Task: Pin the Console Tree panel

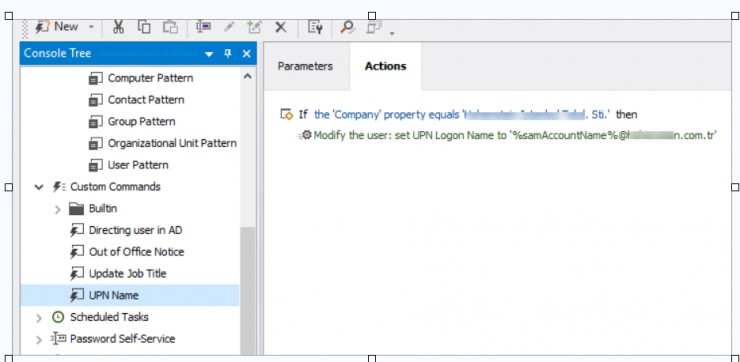Action: [x=228, y=54]
